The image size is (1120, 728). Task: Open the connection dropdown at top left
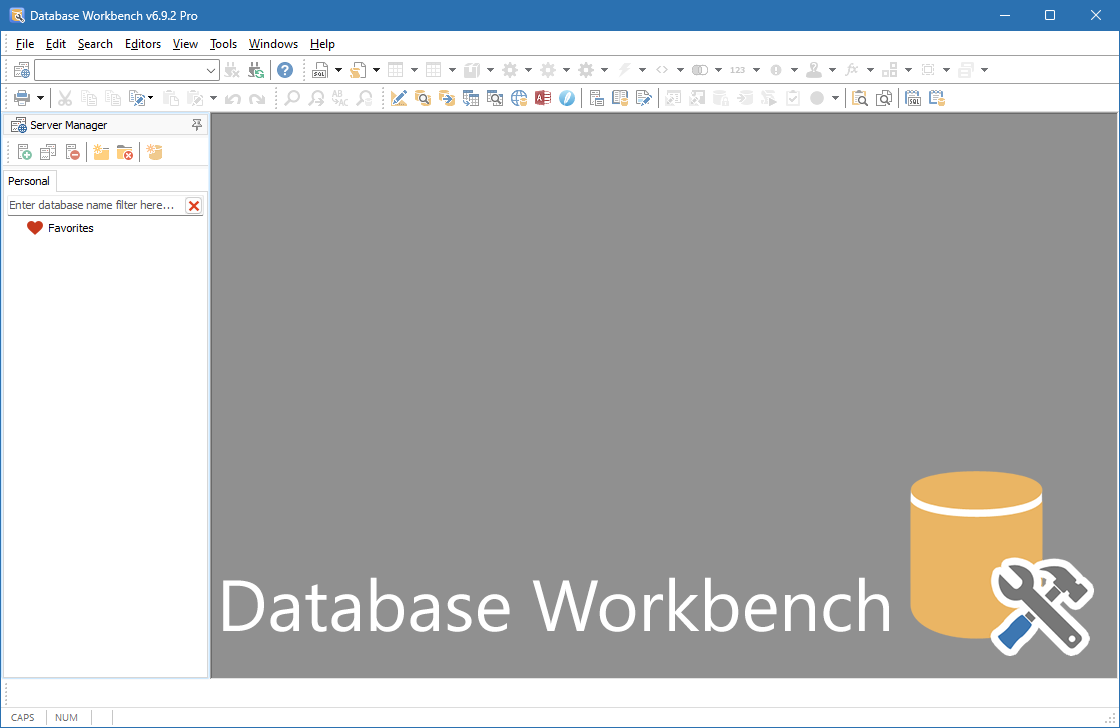tap(209, 69)
